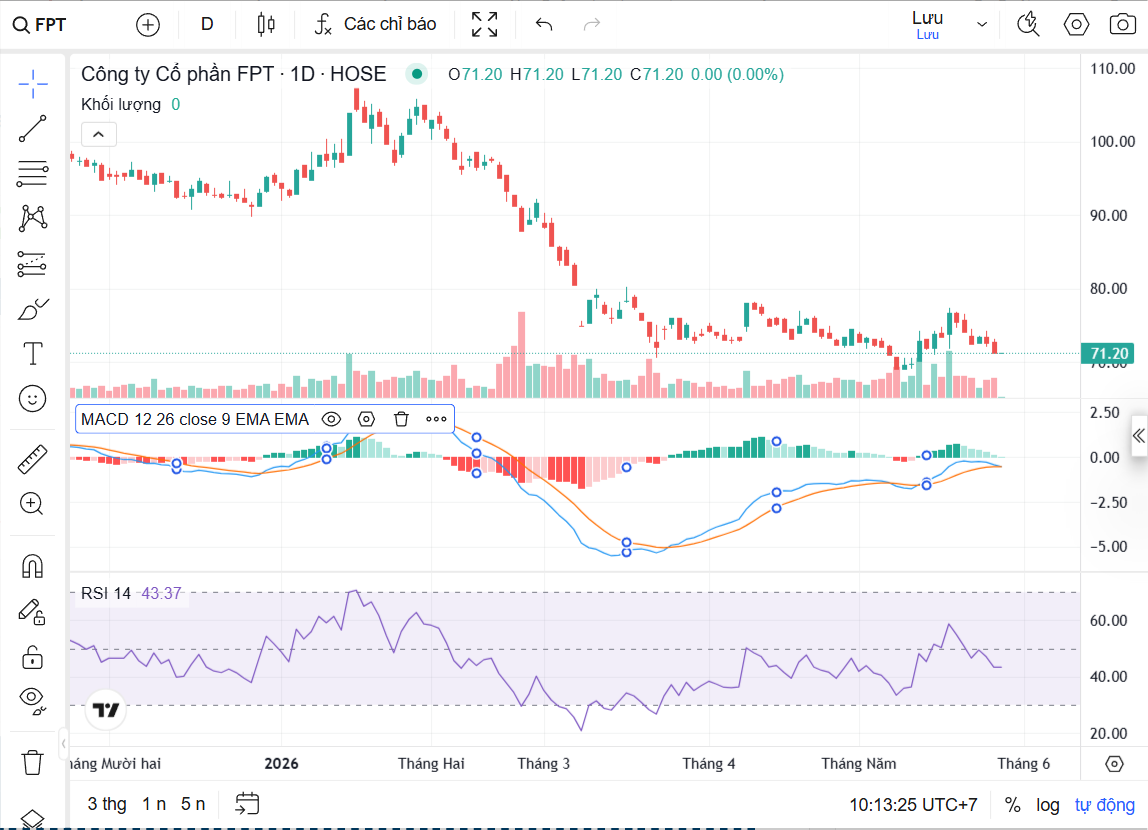The height and width of the screenshot is (830, 1148).
Task: Collapse the indicator legend chevron under Khối lượng
Action: point(99,135)
